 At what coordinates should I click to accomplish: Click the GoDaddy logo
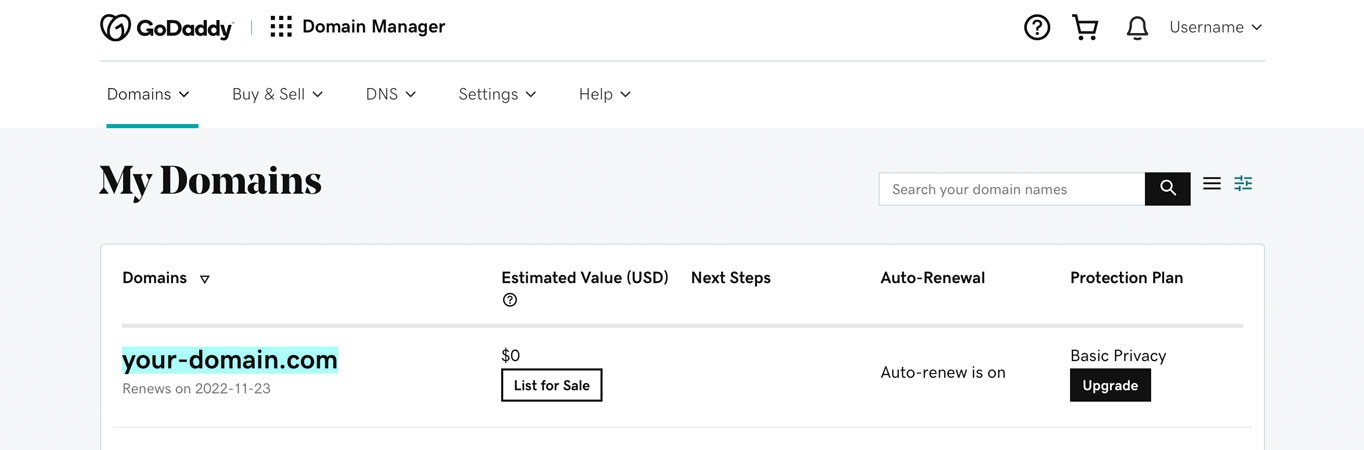pyautogui.click(x=166, y=27)
